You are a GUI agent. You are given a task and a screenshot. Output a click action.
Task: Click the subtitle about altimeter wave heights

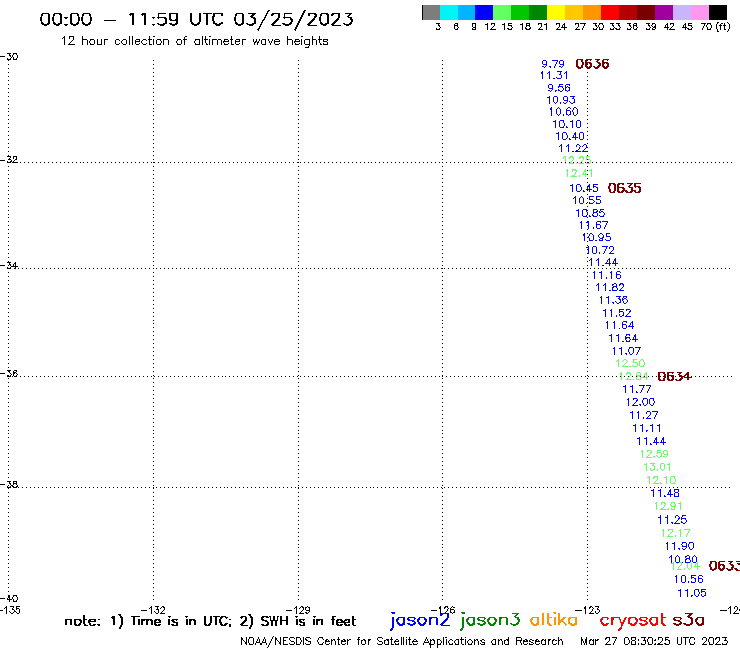coord(194,41)
